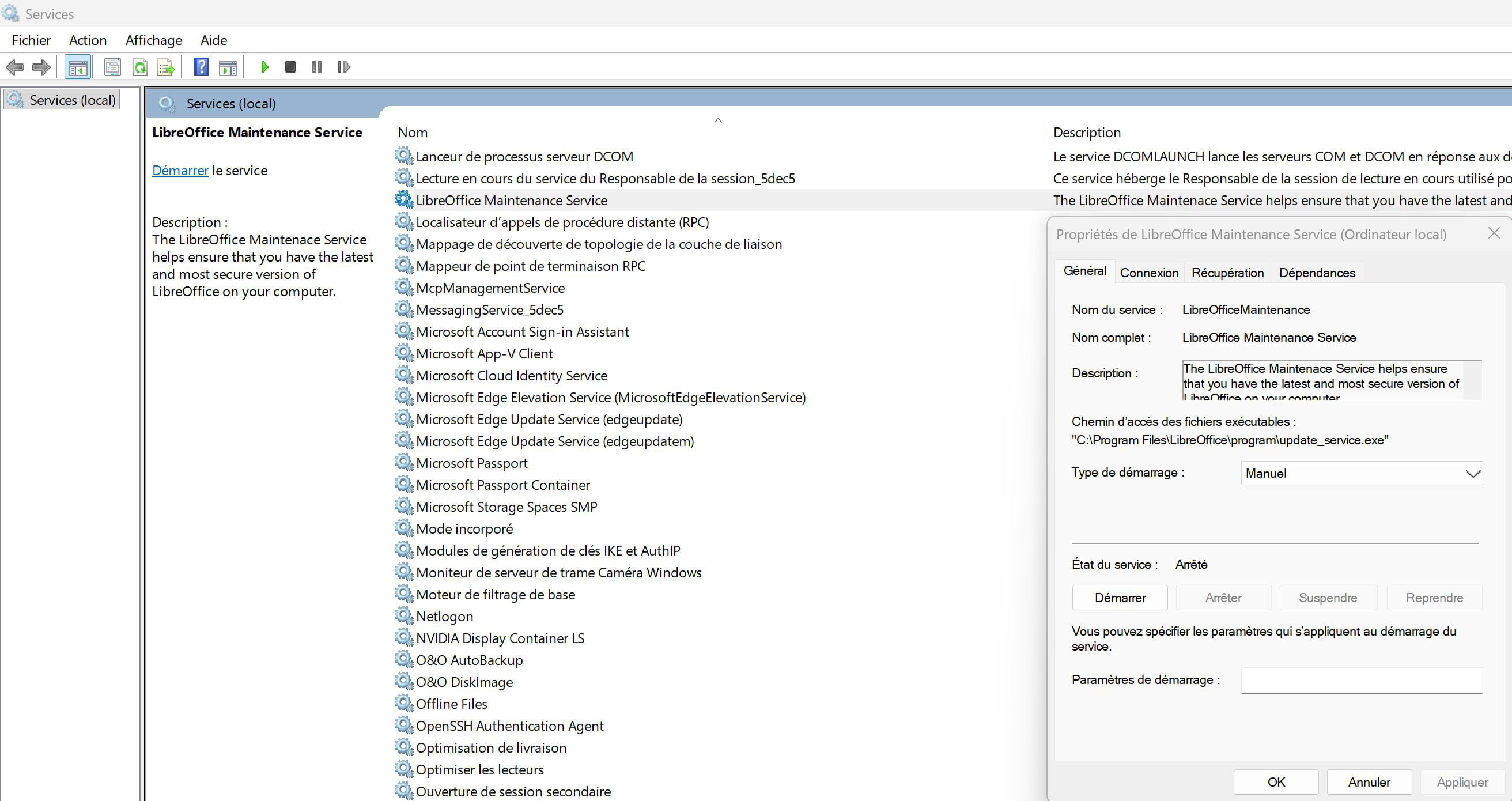Open the Action menu
1512x801 pixels.
pos(88,40)
